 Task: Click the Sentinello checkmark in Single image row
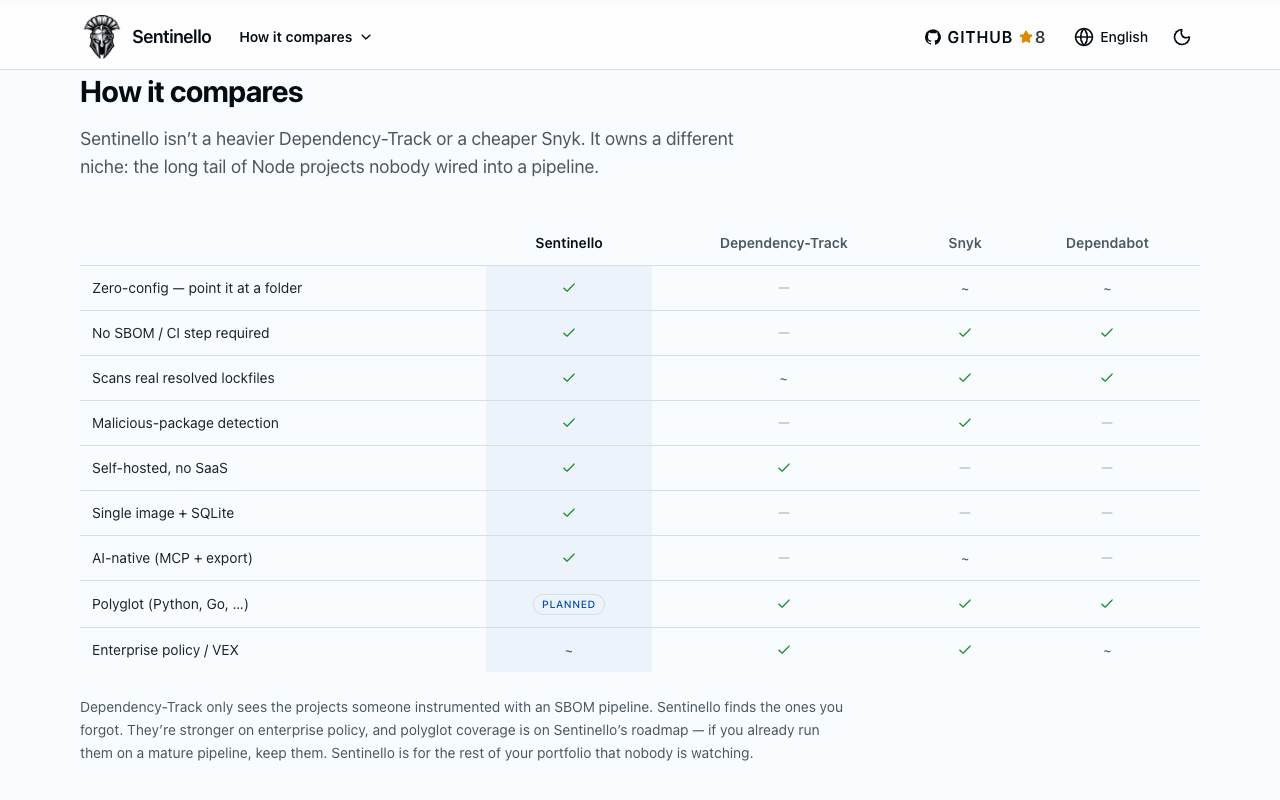(x=569, y=513)
